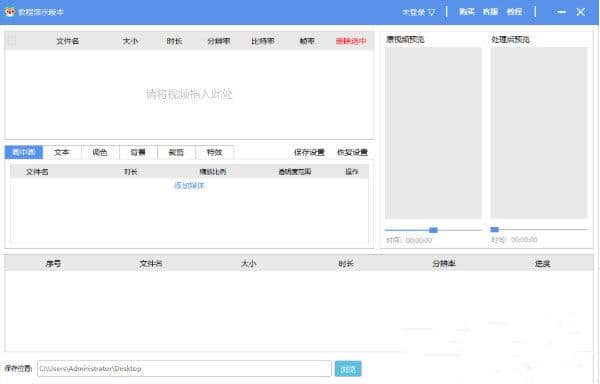Switch to the 画中画 tab

point(24,152)
